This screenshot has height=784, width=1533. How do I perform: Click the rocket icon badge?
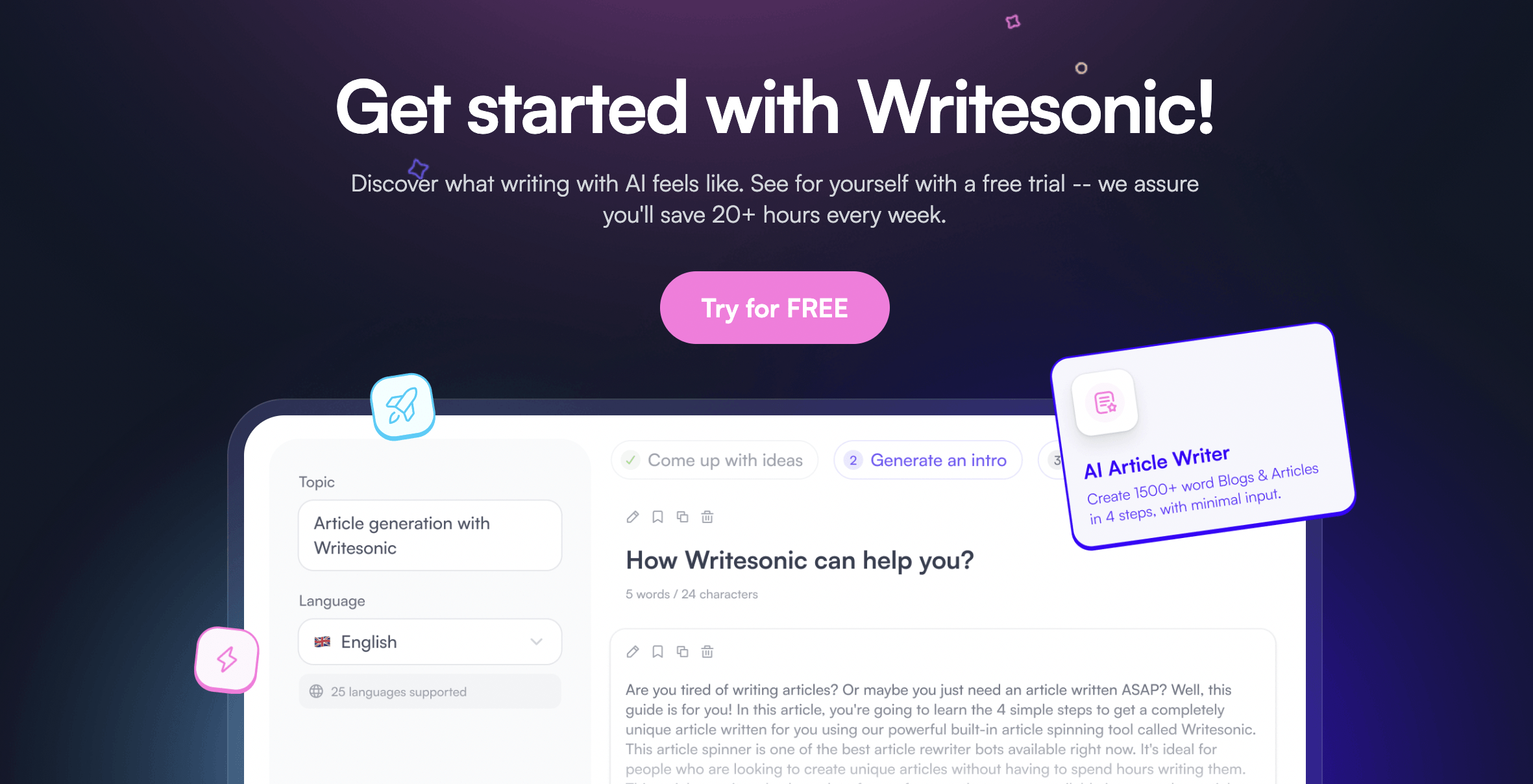402,406
